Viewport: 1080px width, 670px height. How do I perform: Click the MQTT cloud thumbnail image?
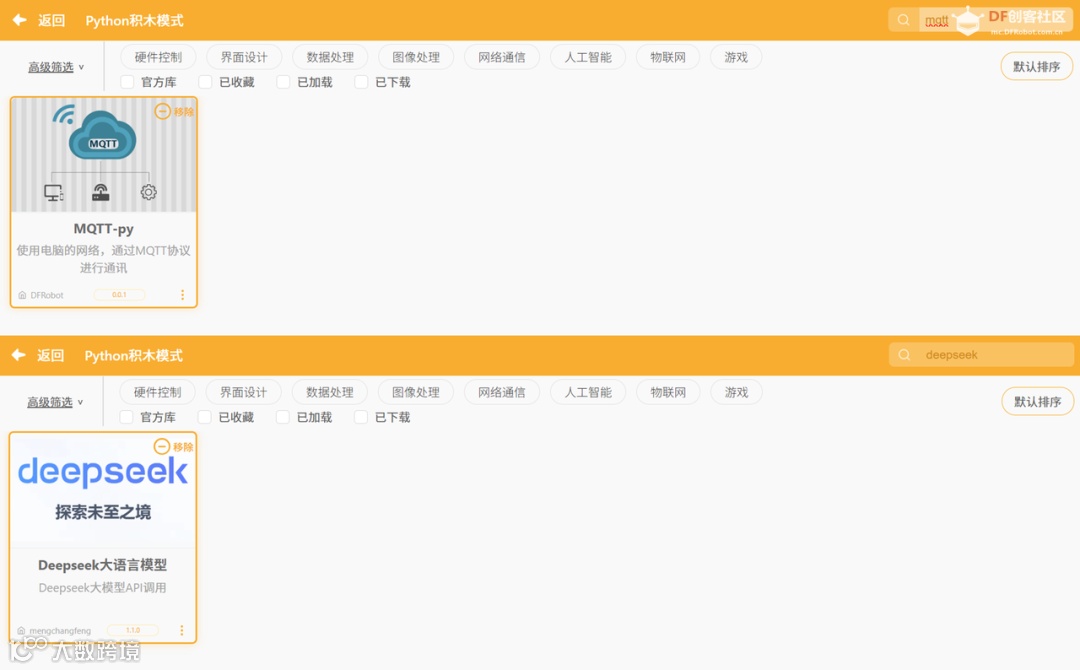pos(103,155)
